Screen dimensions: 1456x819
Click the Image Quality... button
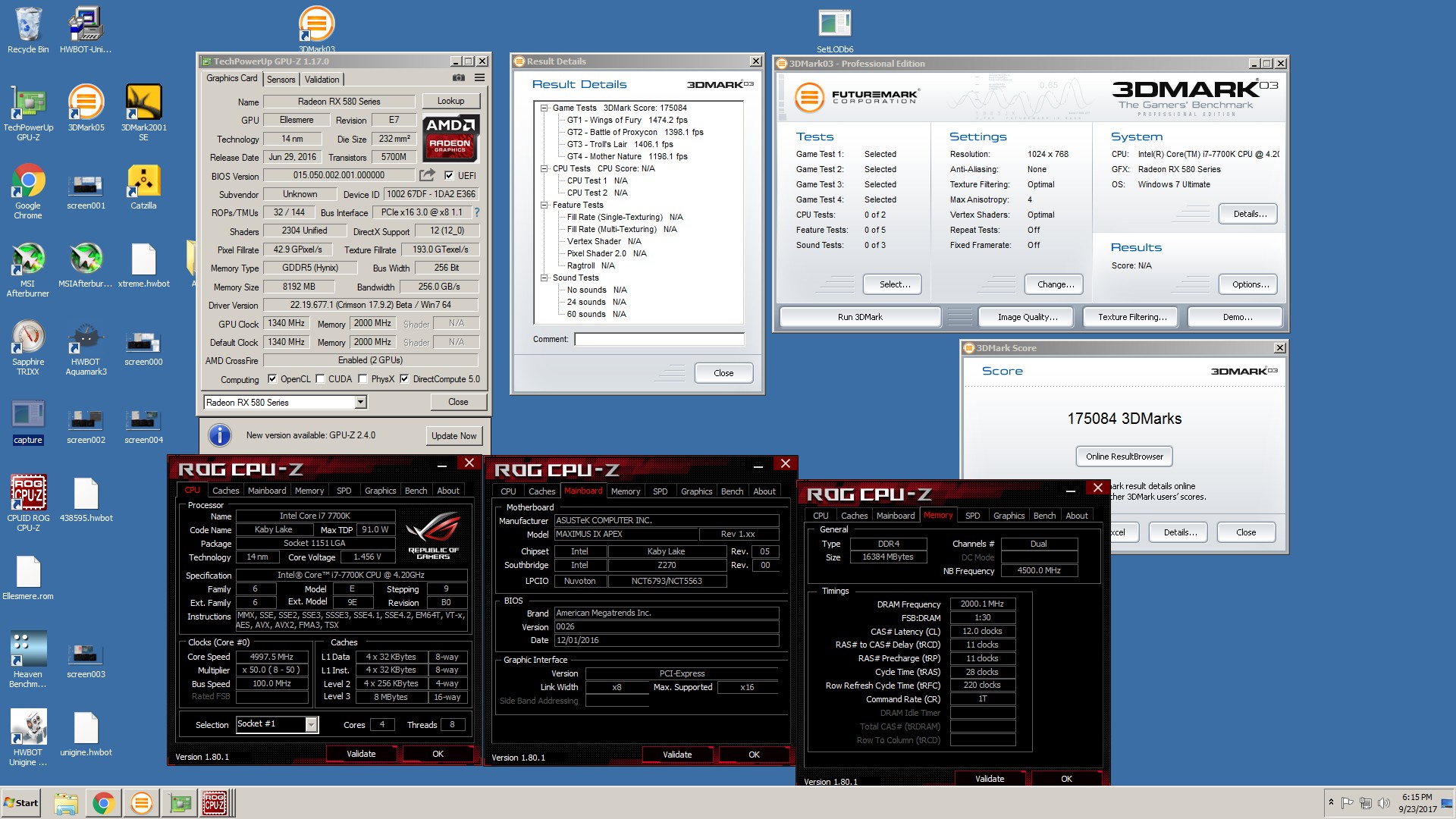click(x=1028, y=317)
